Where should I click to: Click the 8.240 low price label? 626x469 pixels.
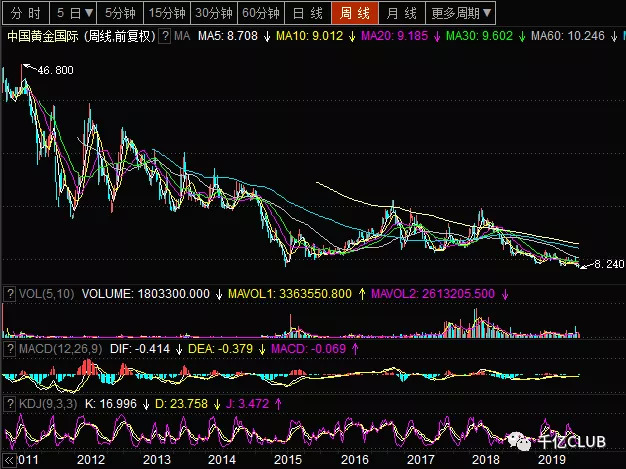point(609,264)
